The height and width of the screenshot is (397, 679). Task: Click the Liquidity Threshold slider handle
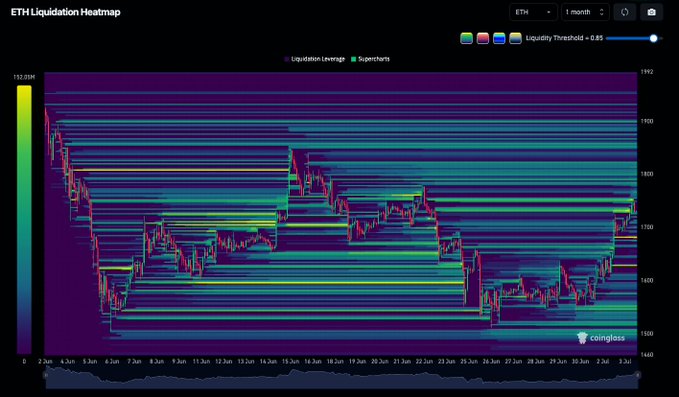(653, 38)
